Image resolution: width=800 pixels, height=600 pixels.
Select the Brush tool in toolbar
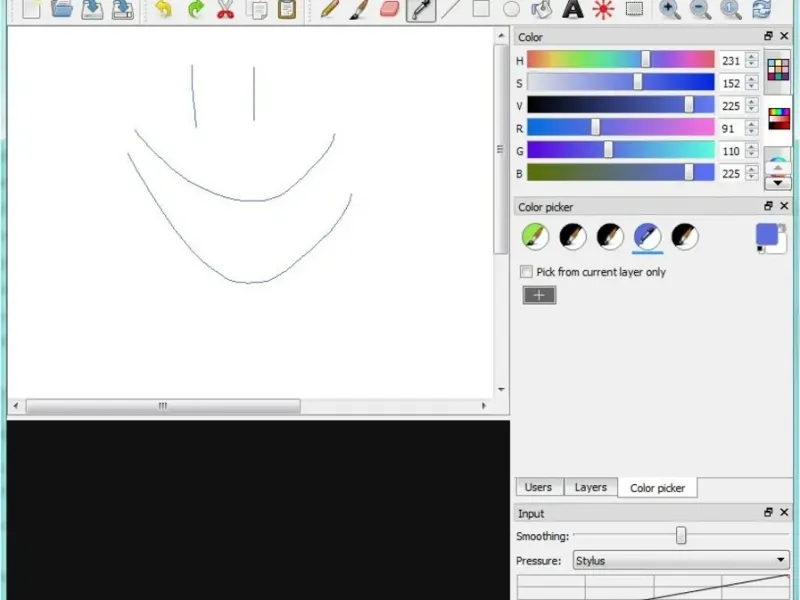point(360,9)
